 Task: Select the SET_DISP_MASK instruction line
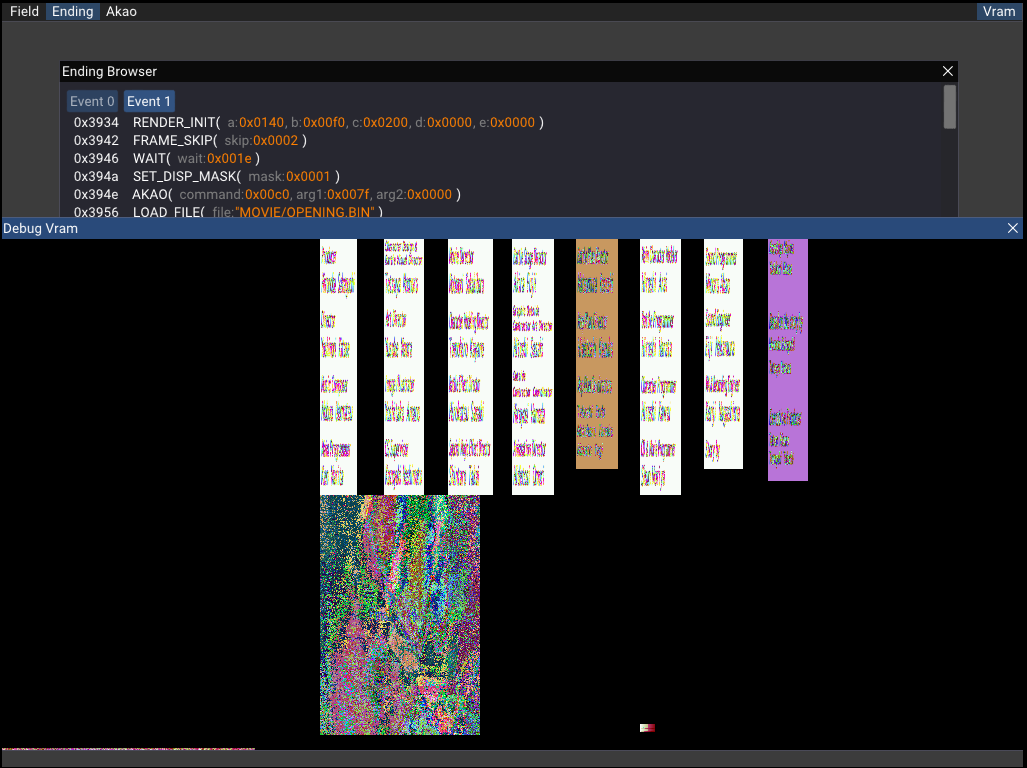tap(186, 177)
